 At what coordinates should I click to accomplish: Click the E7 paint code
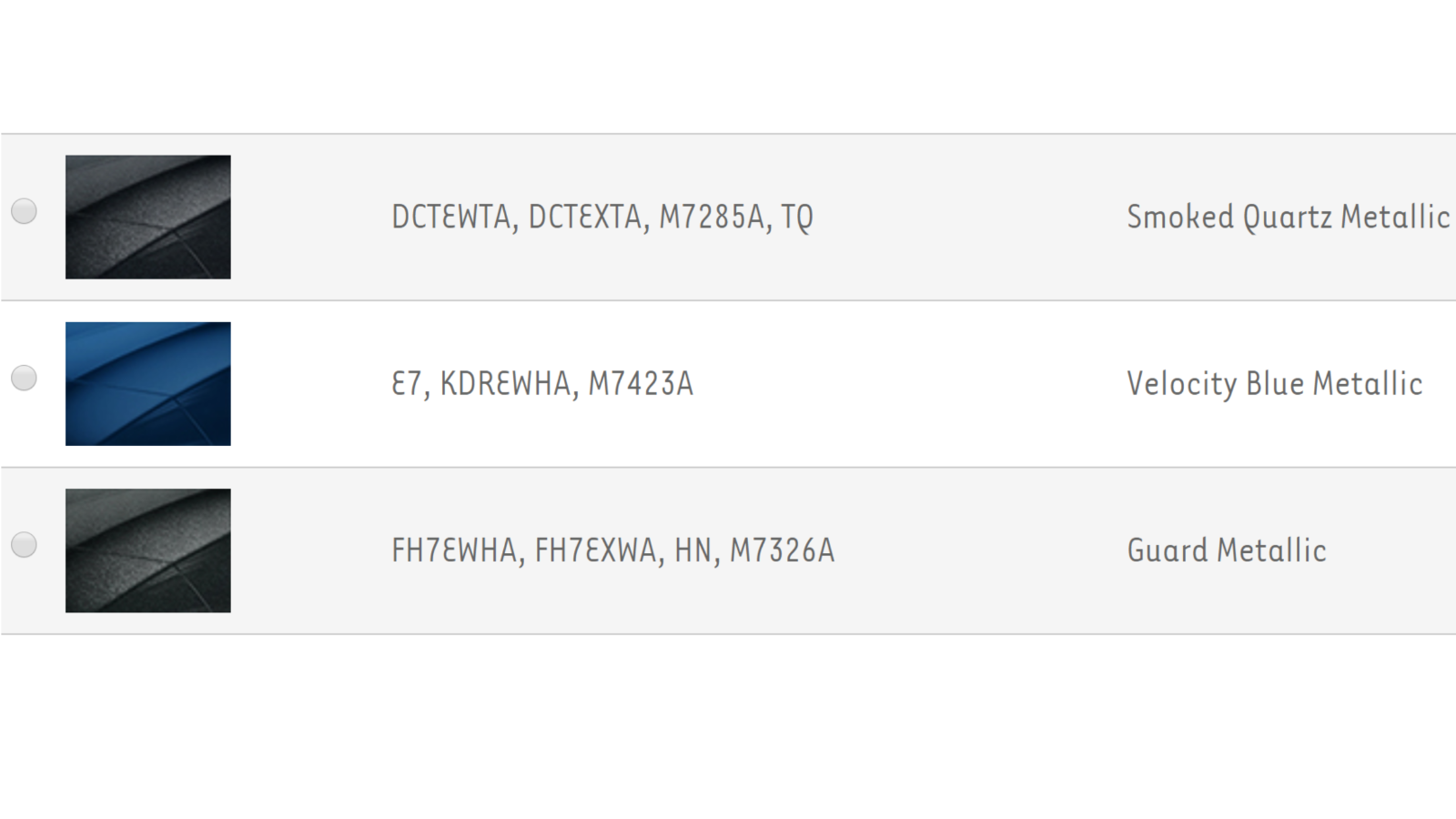click(x=406, y=383)
